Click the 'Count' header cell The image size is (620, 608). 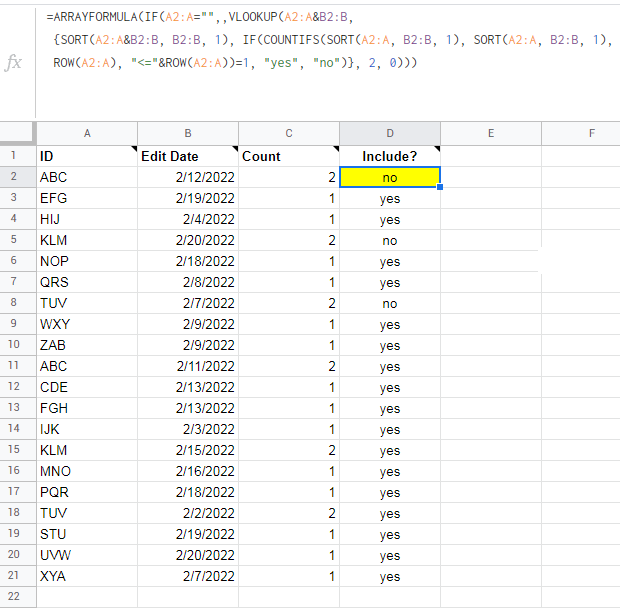pos(289,156)
